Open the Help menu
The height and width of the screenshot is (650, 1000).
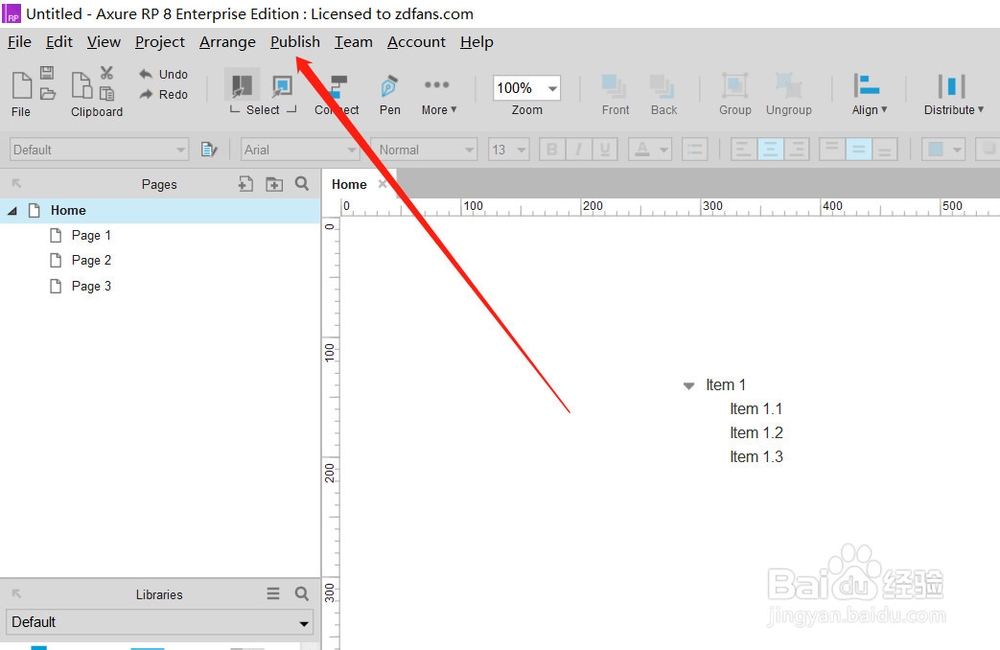point(476,42)
